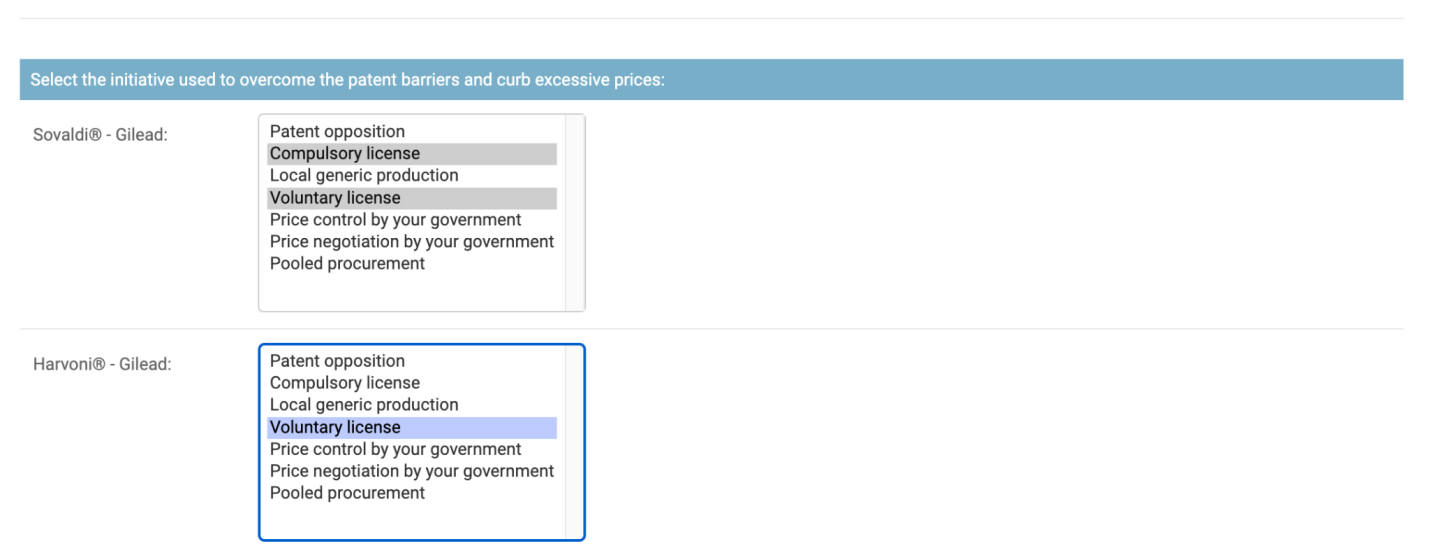Click the Sovaldi list box scrollbar track
1430x553 pixels.
[574, 213]
